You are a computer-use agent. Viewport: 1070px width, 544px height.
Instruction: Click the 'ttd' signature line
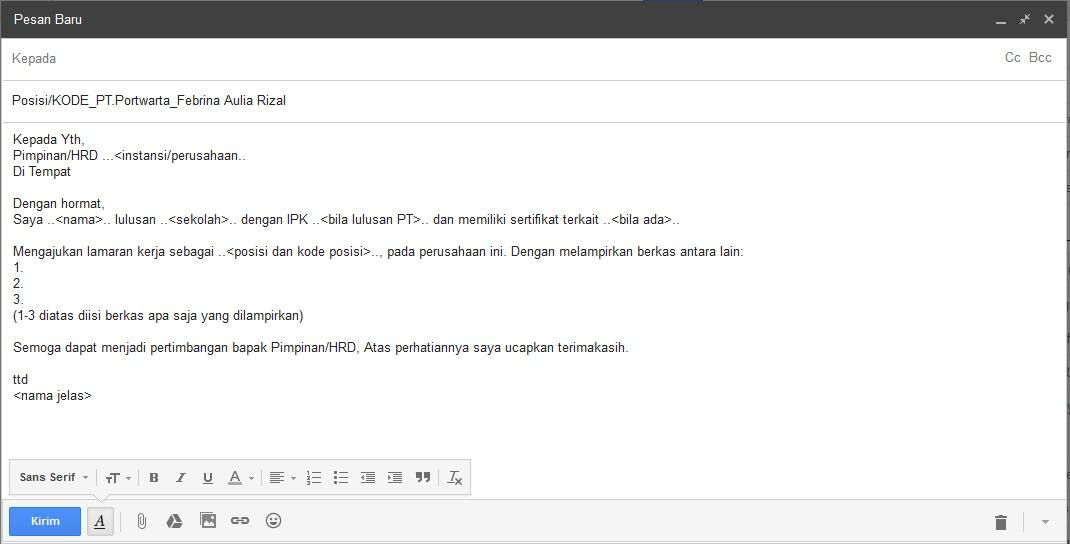click(20, 380)
